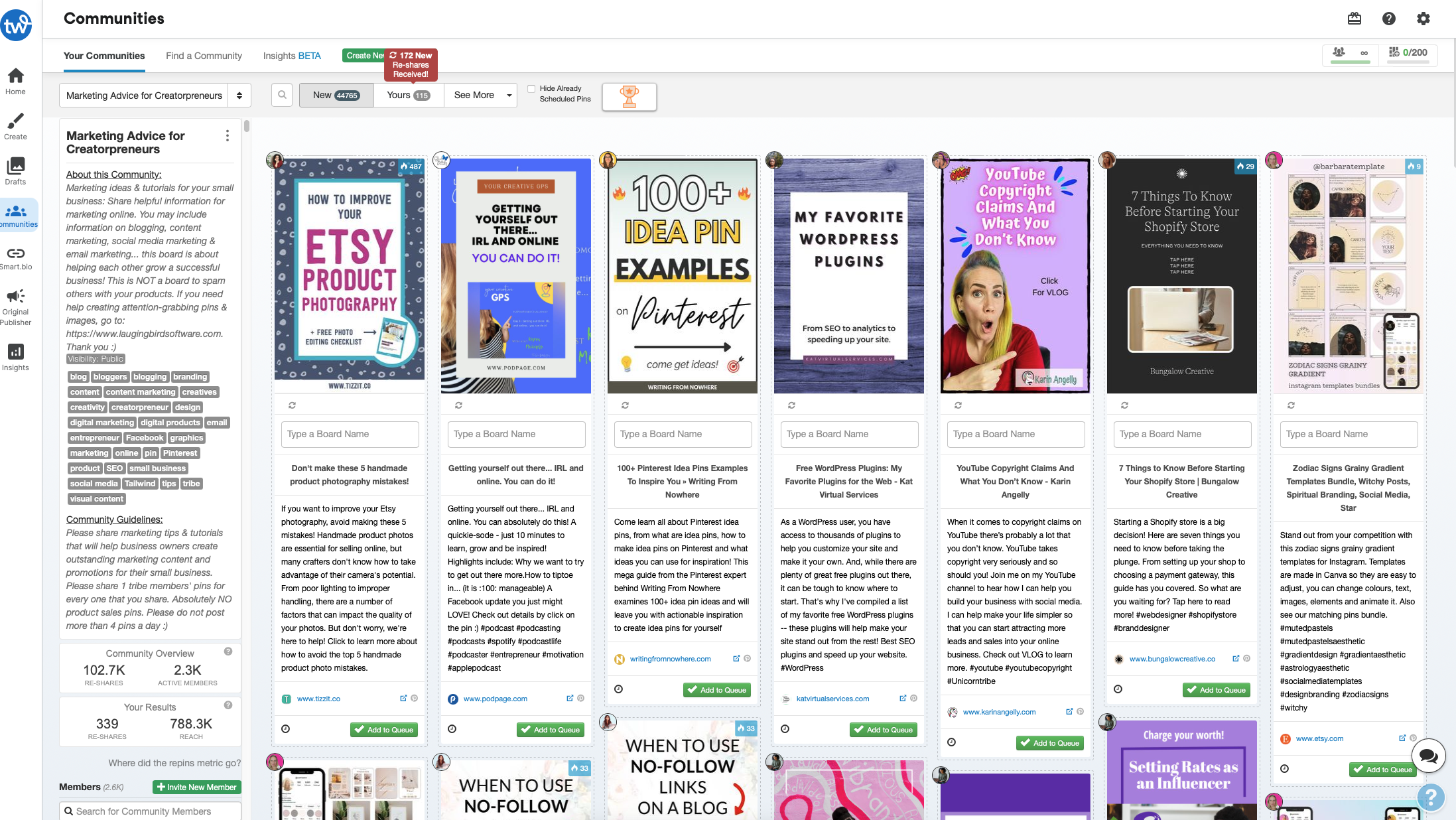This screenshot has height=820, width=1456.
Task: Open three-dot menu for community panel
Action: pyautogui.click(x=228, y=136)
